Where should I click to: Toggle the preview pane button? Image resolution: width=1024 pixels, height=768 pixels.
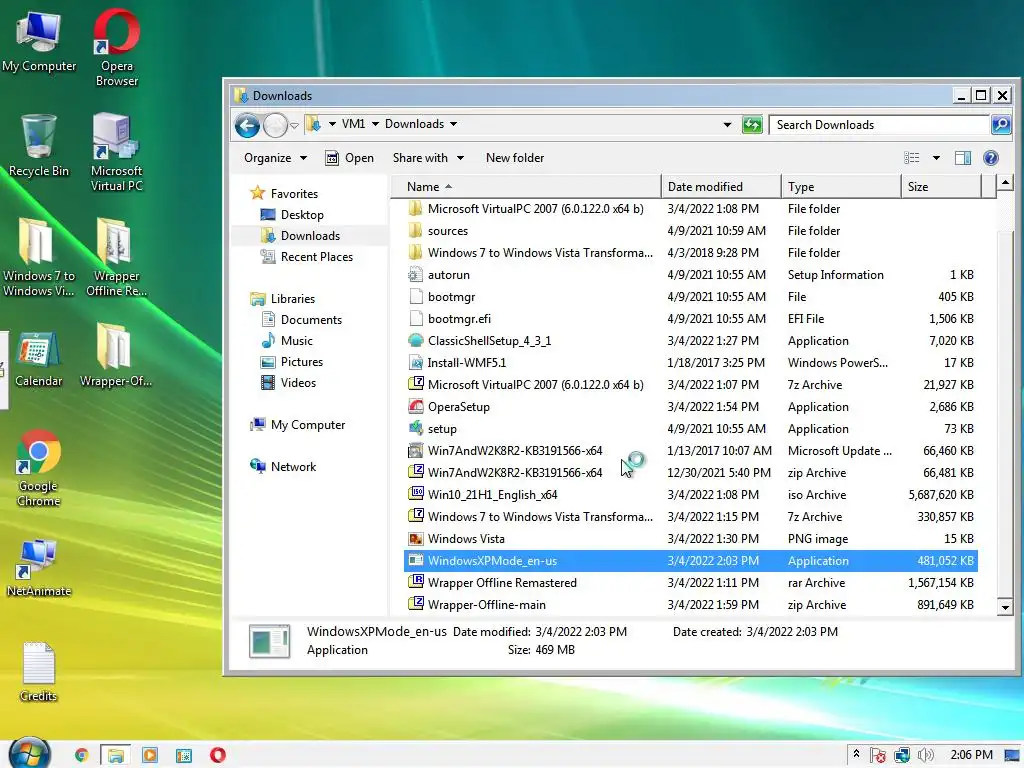pyautogui.click(x=963, y=157)
